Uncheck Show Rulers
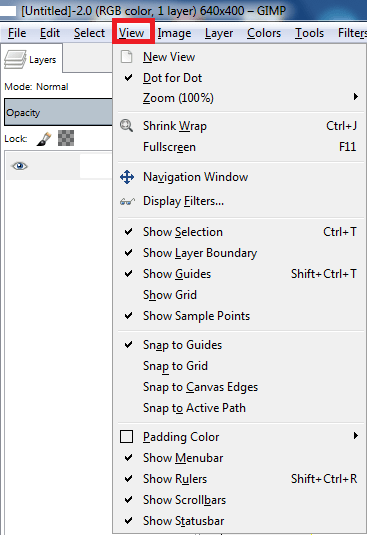The width and height of the screenshot is (367, 535). pyautogui.click(x=239, y=479)
